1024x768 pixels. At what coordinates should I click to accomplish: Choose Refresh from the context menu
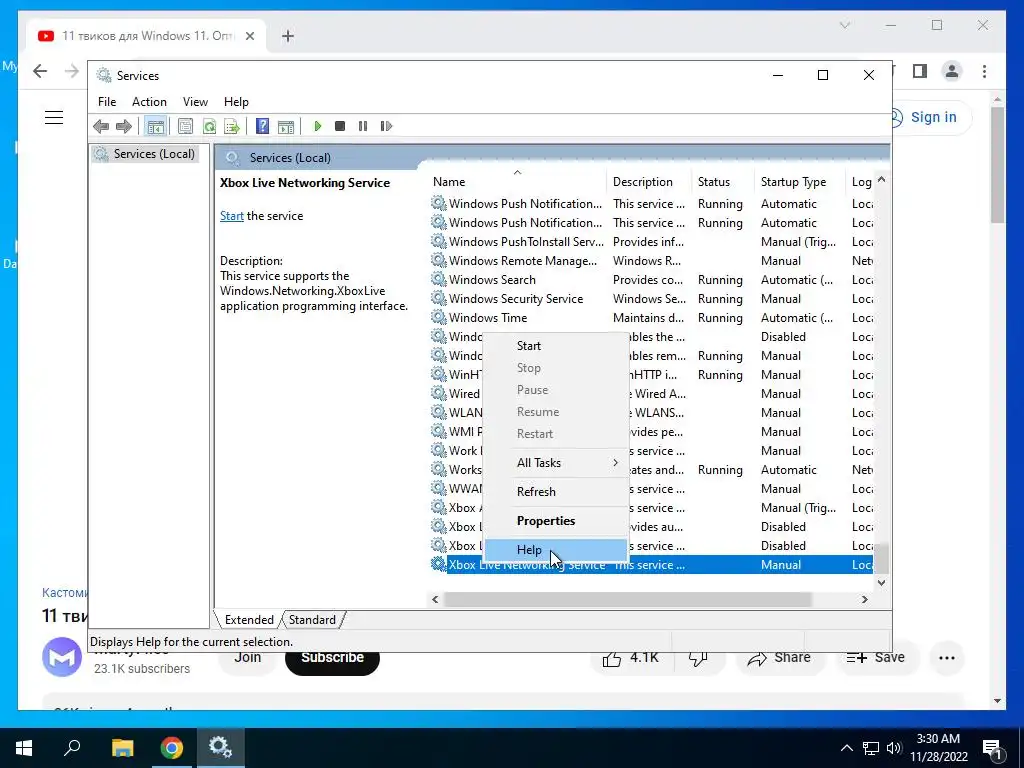556,492
